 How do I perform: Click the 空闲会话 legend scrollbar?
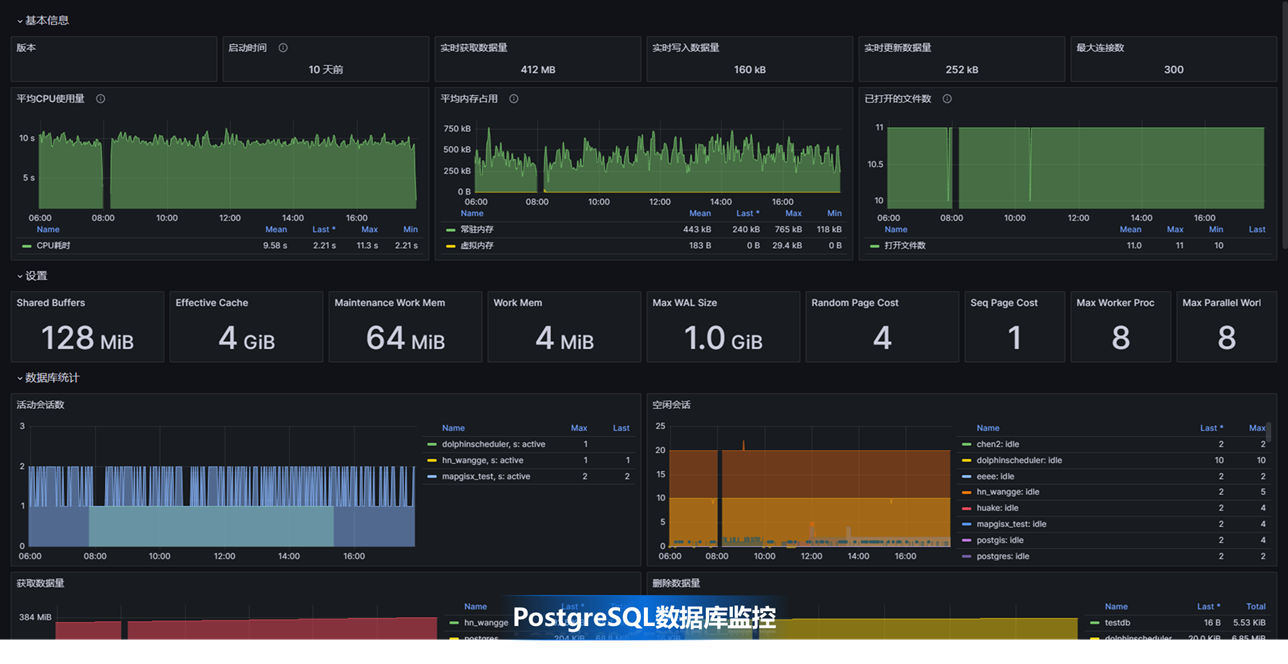tap(1270, 432)
